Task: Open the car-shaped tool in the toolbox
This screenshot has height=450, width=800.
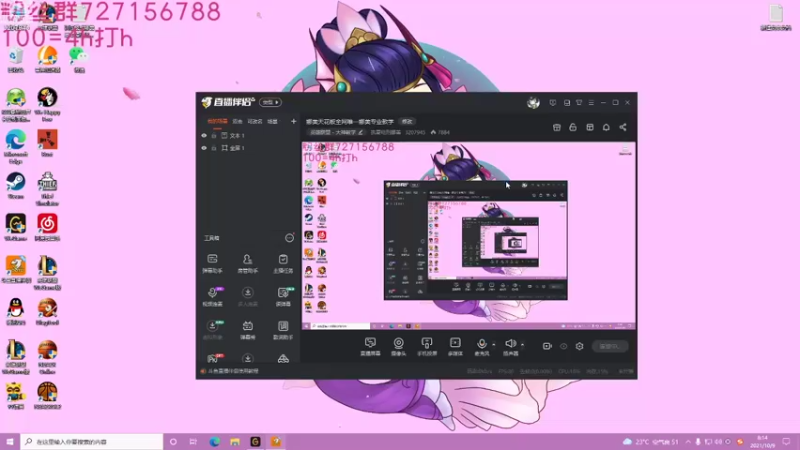Action: point(283,358)
